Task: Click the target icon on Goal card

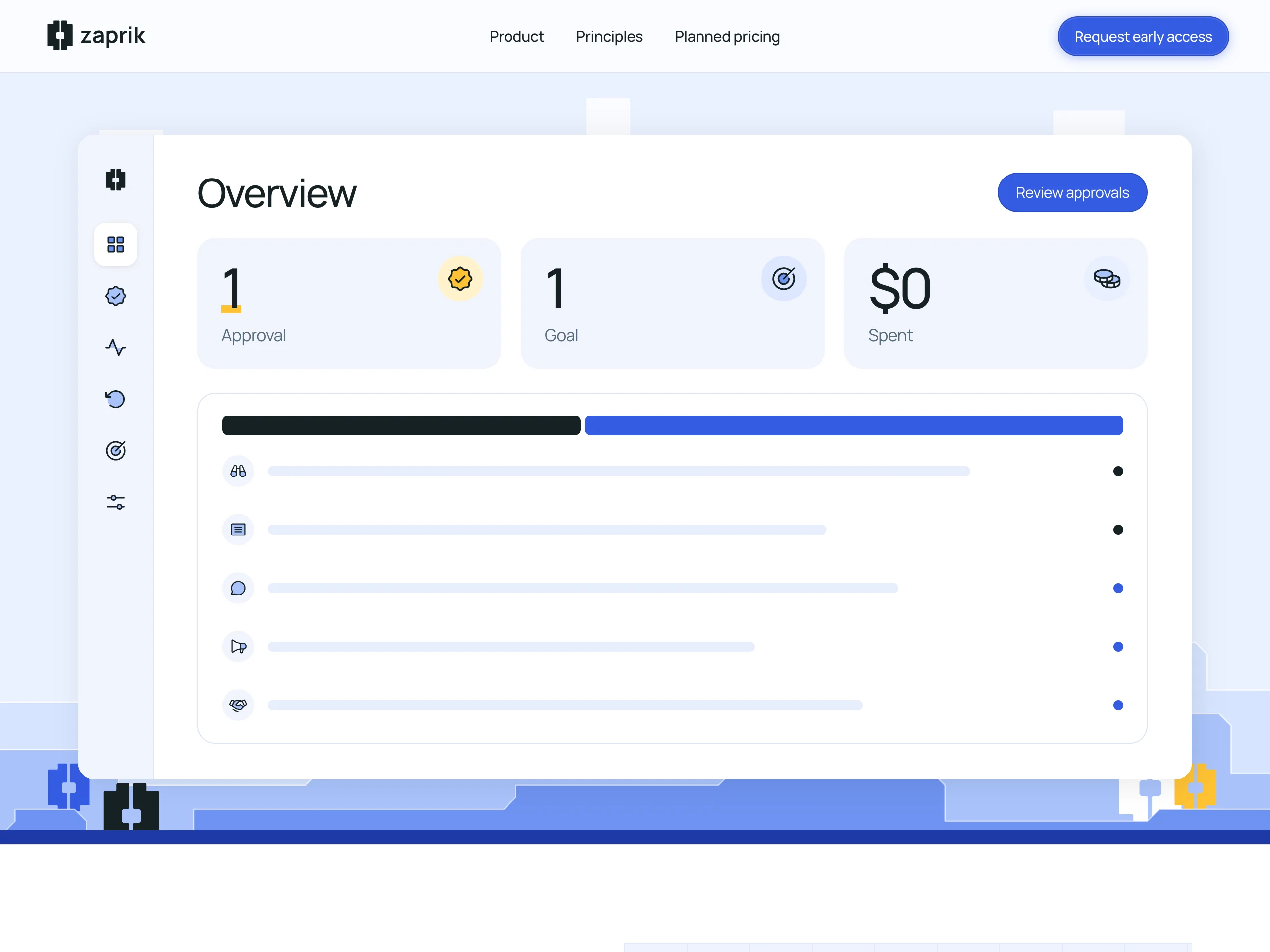Action: pos(784,279)
